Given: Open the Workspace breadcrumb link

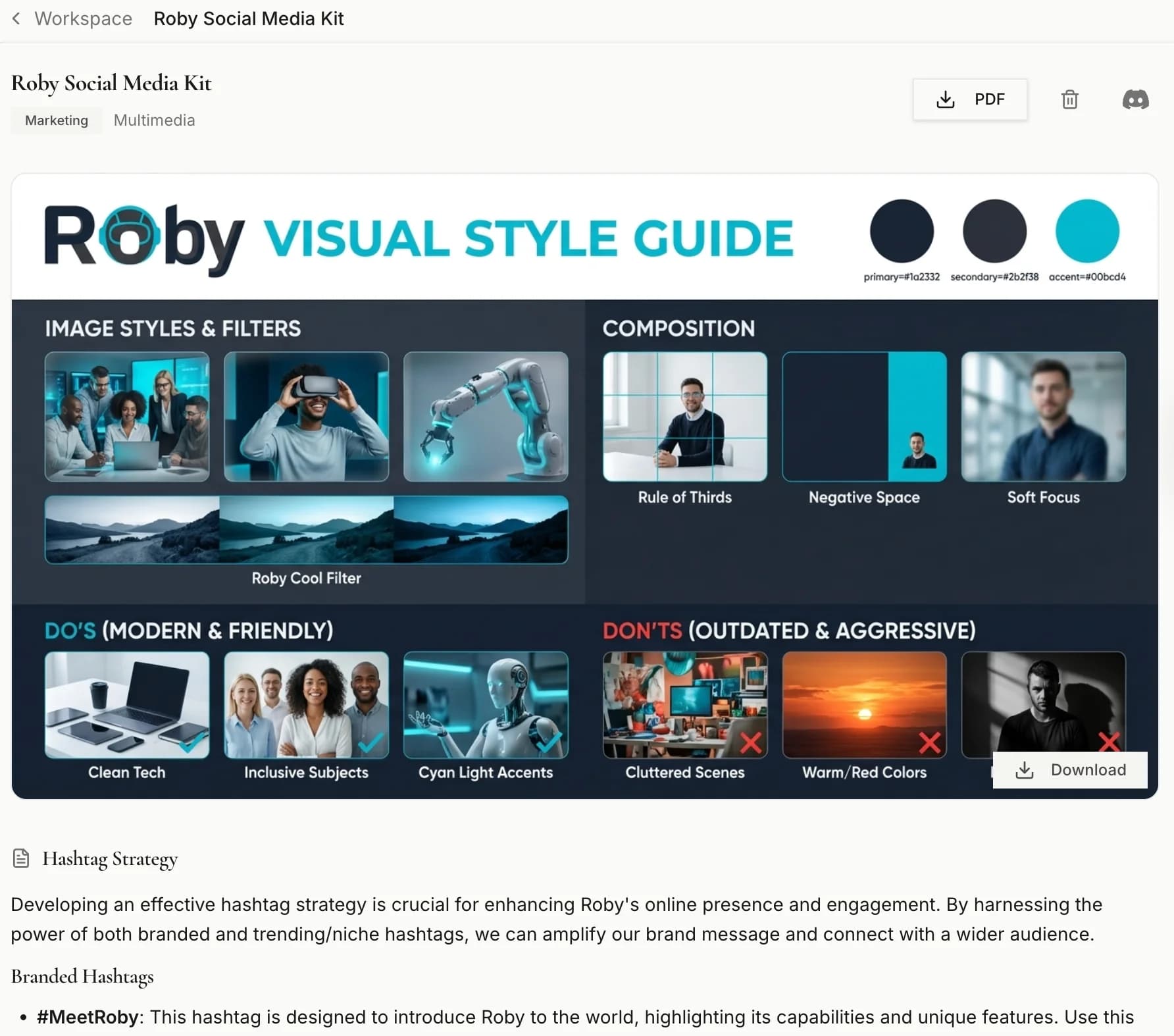Looking at the screenshot, I should pos(83,18).
